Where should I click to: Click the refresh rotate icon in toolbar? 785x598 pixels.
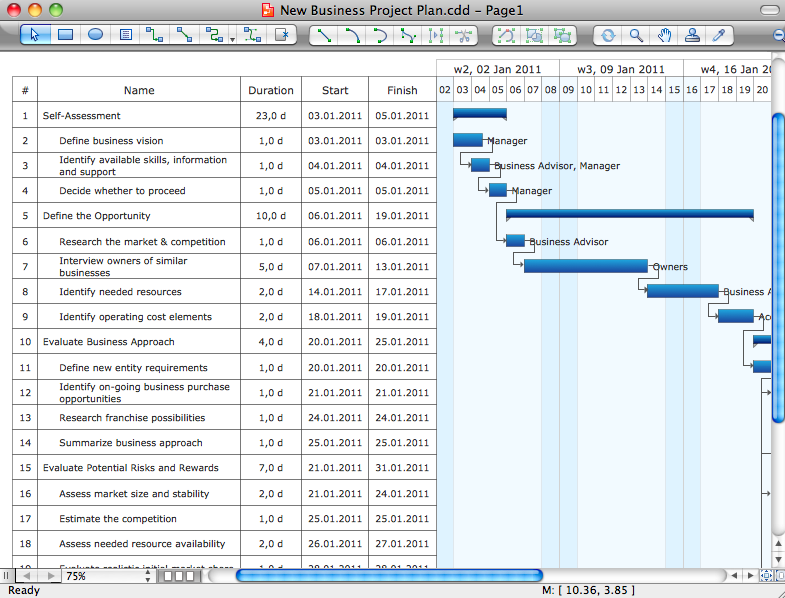point(607,35)
